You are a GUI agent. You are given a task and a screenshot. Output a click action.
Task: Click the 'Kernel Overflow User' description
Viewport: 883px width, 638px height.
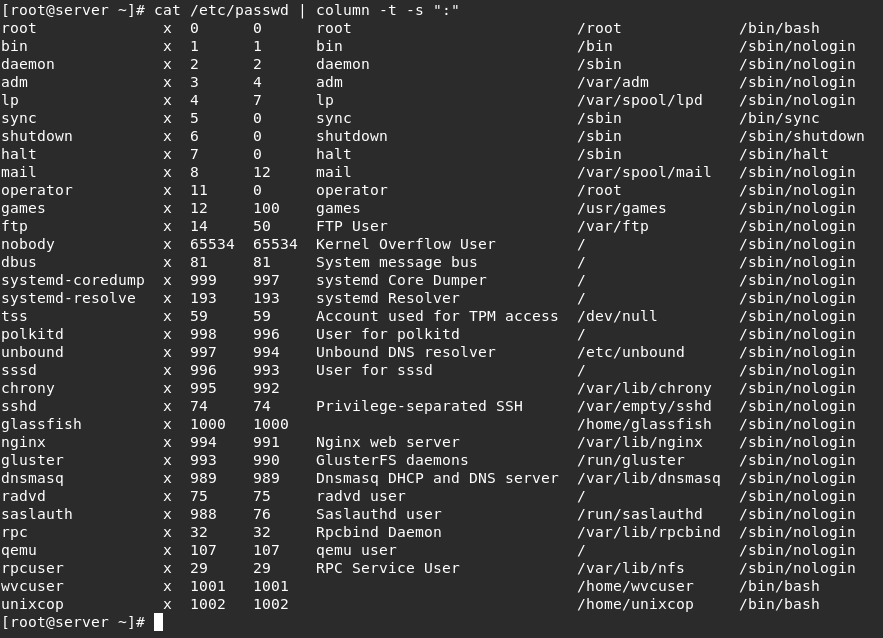click(405, 244)
